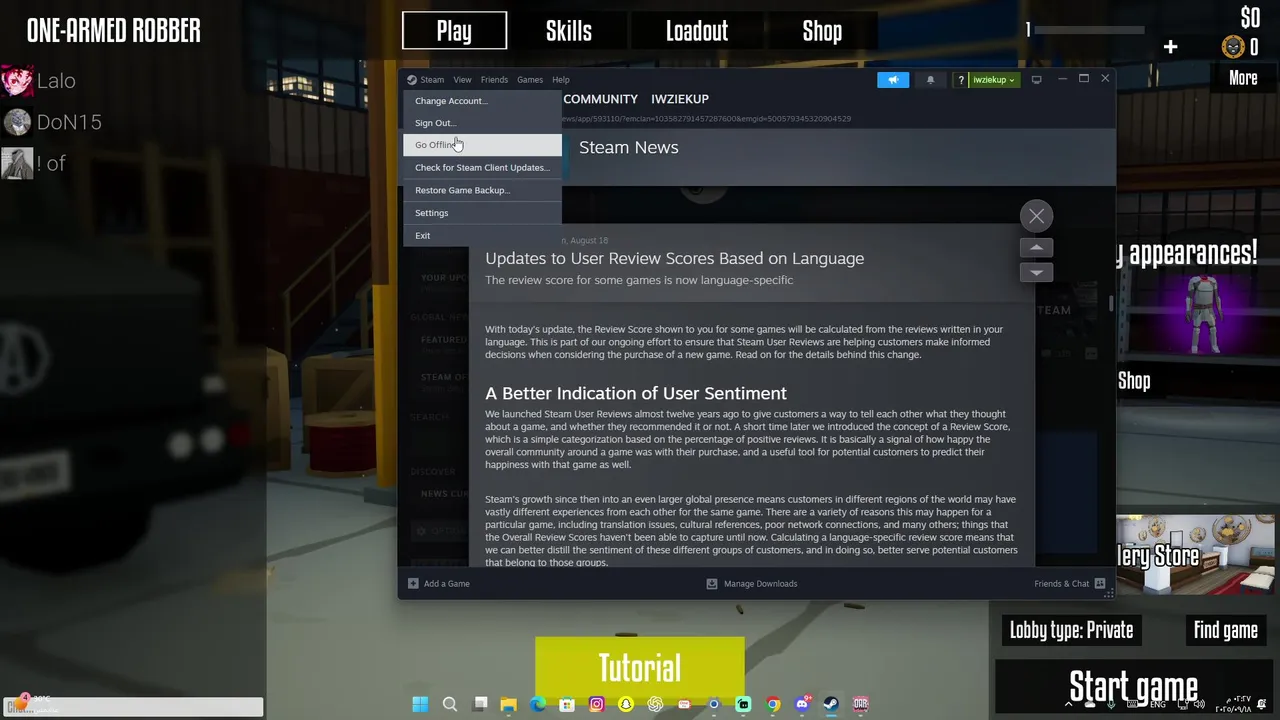This screenshot has width=1280, height=720.
Task: Select Check for Steam Client Updates...
Action: pyautogui.click(x=482, y=168)
